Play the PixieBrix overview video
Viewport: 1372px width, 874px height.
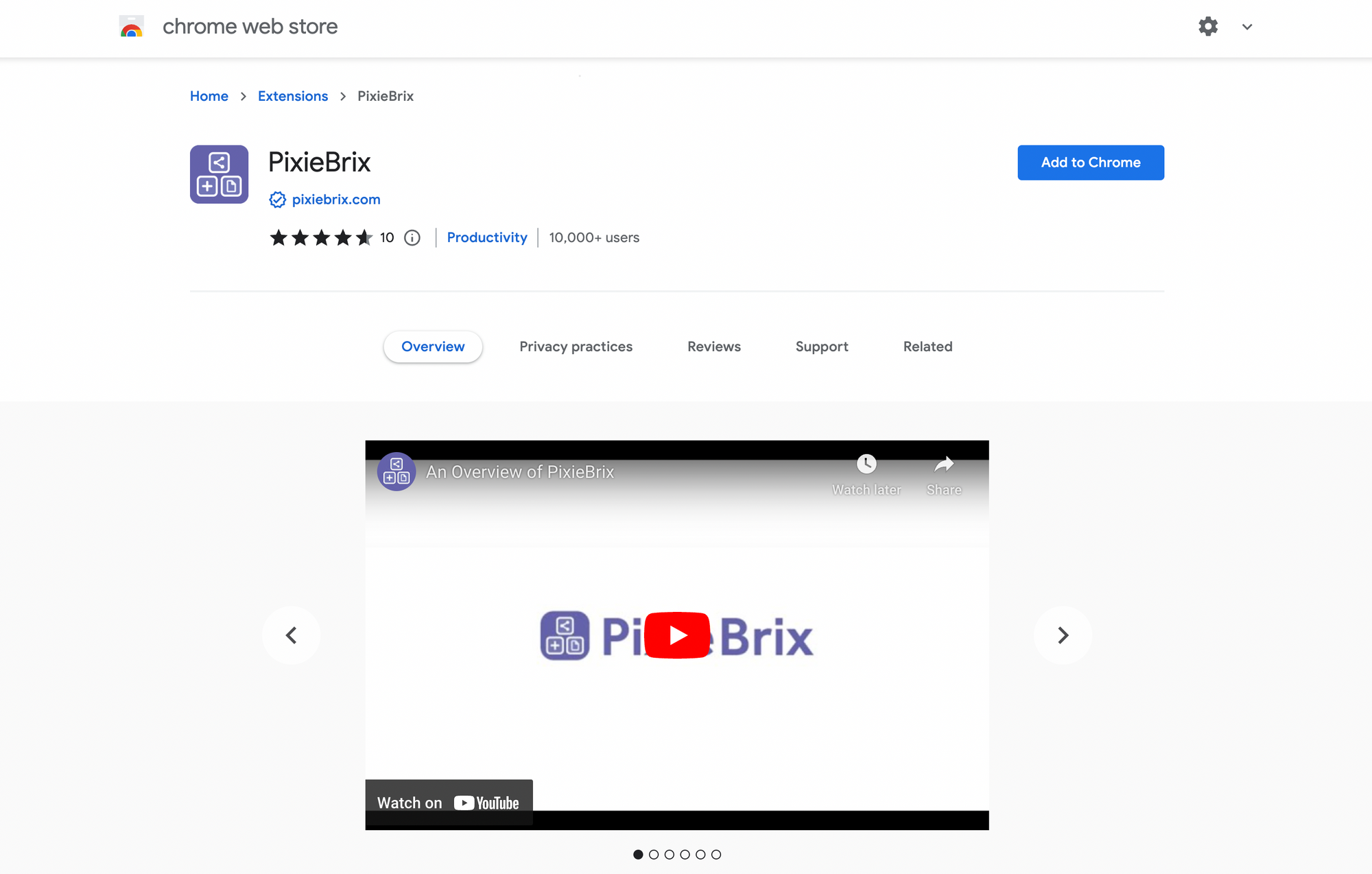677,635
